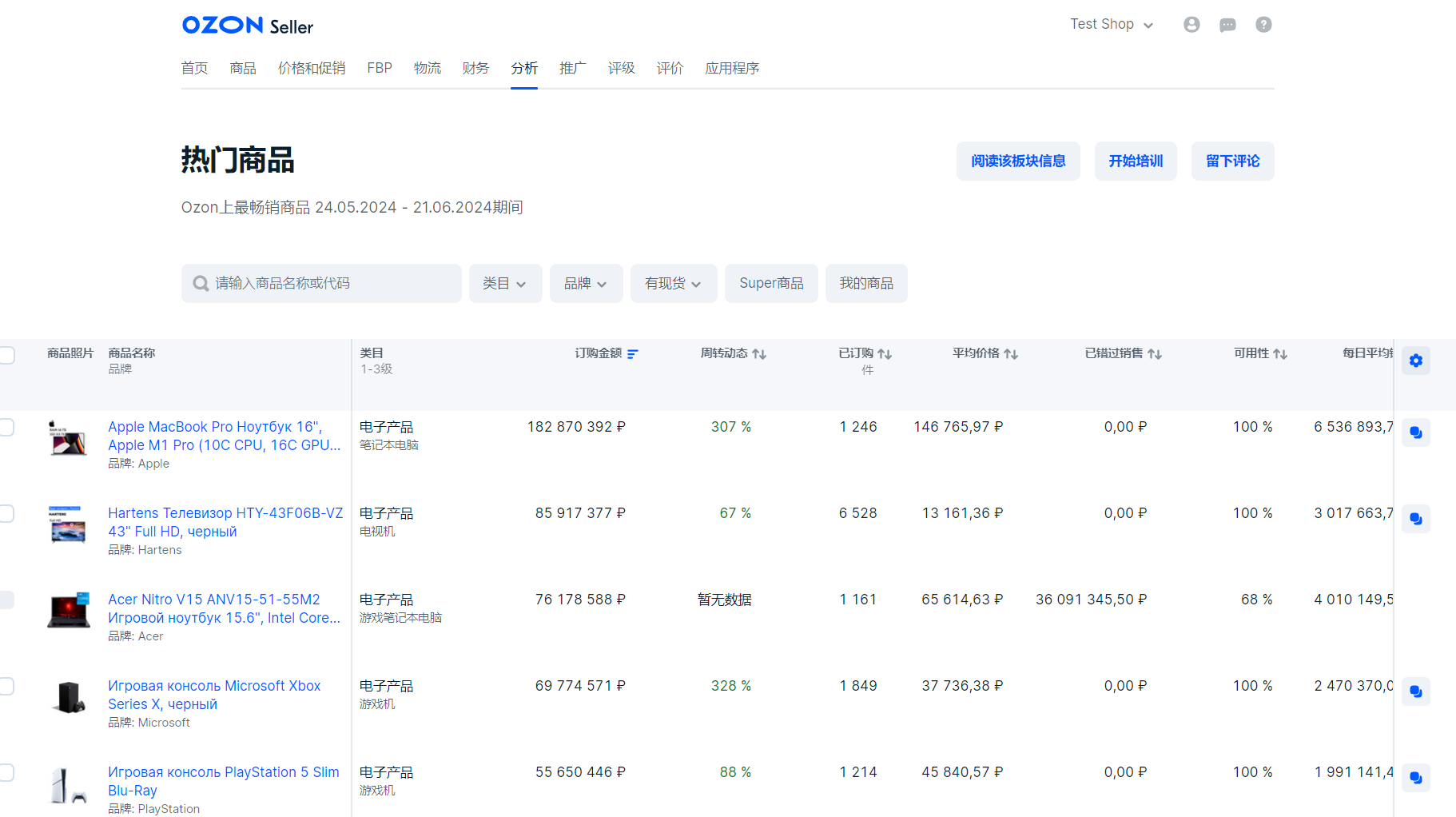Screen dimensions: 1456x817
Task: Open the Игровая консоль Microsoft Xbox link
Action: [214, 695]
